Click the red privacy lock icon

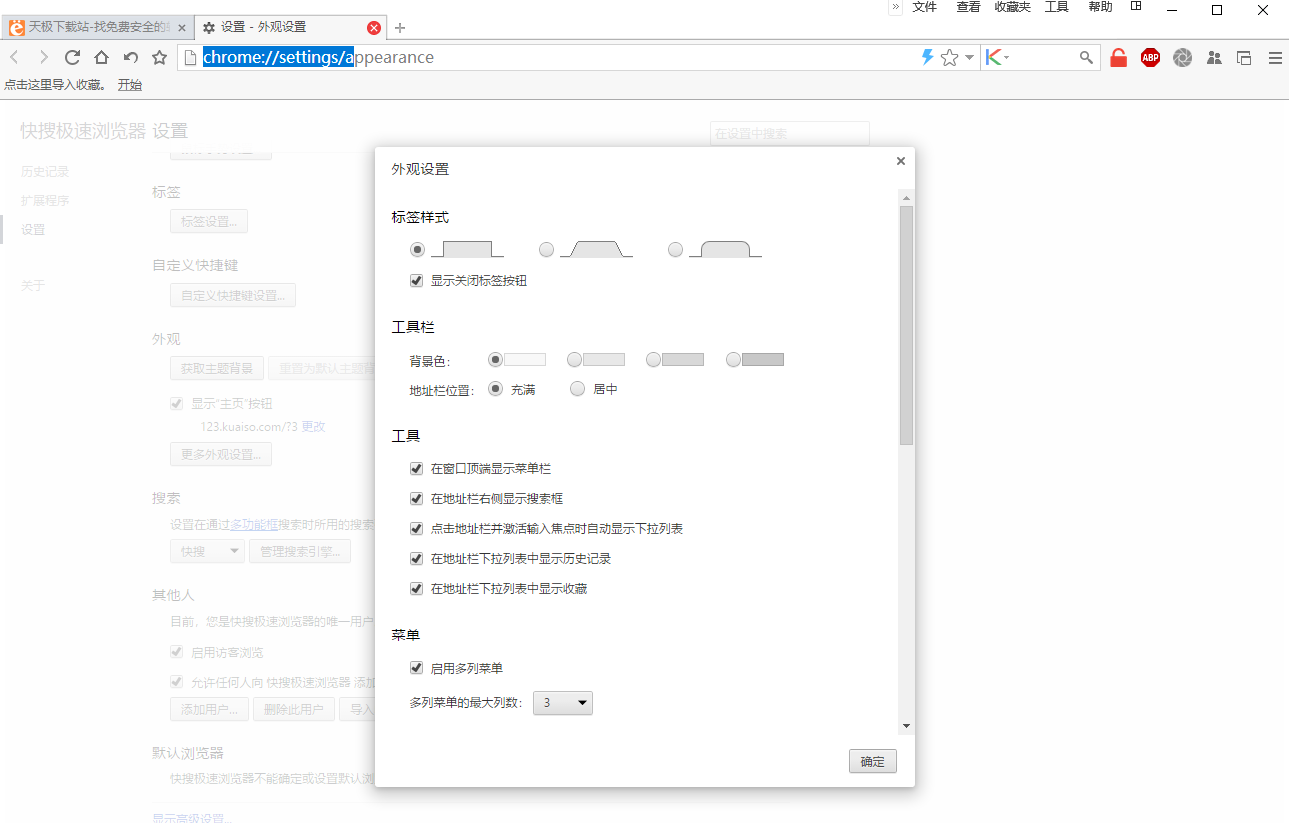pos(1118,57)
